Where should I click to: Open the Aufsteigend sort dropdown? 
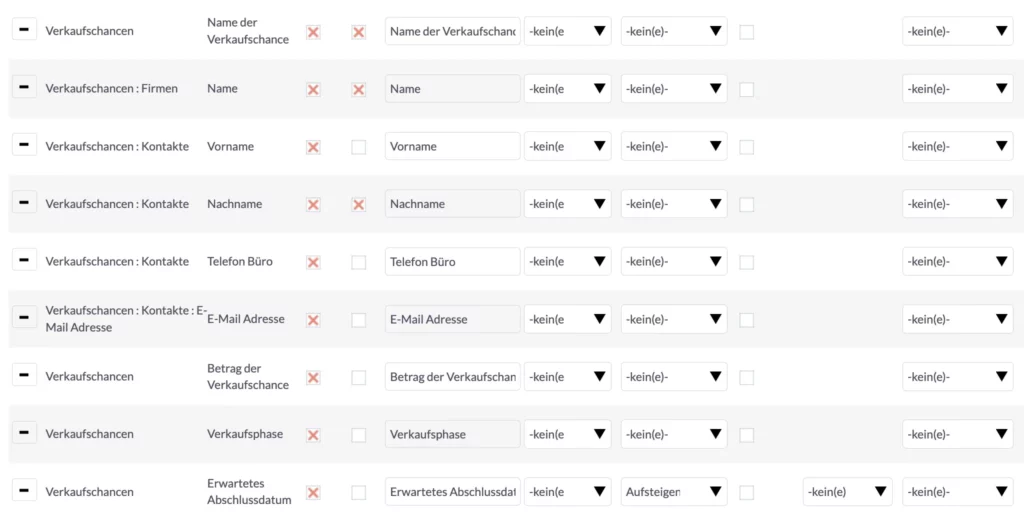pyautogui.click(x=674, y=491)
